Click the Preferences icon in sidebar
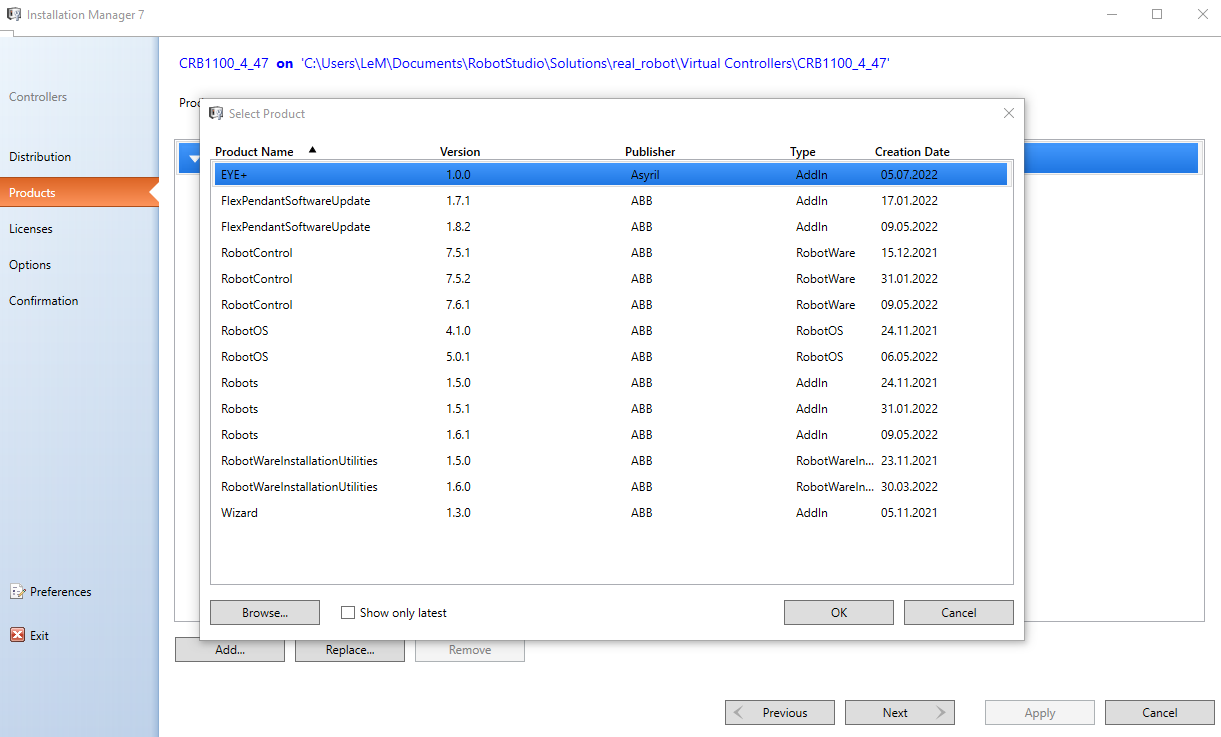Viewport: 1221px width, 737px height. (17, 592)
